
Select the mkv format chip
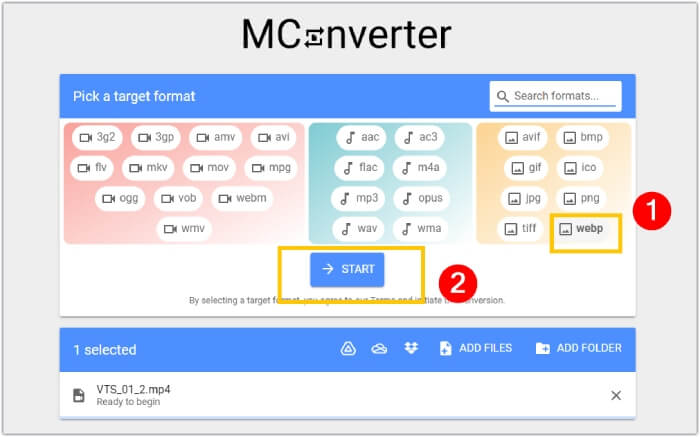tap(148, 168)
